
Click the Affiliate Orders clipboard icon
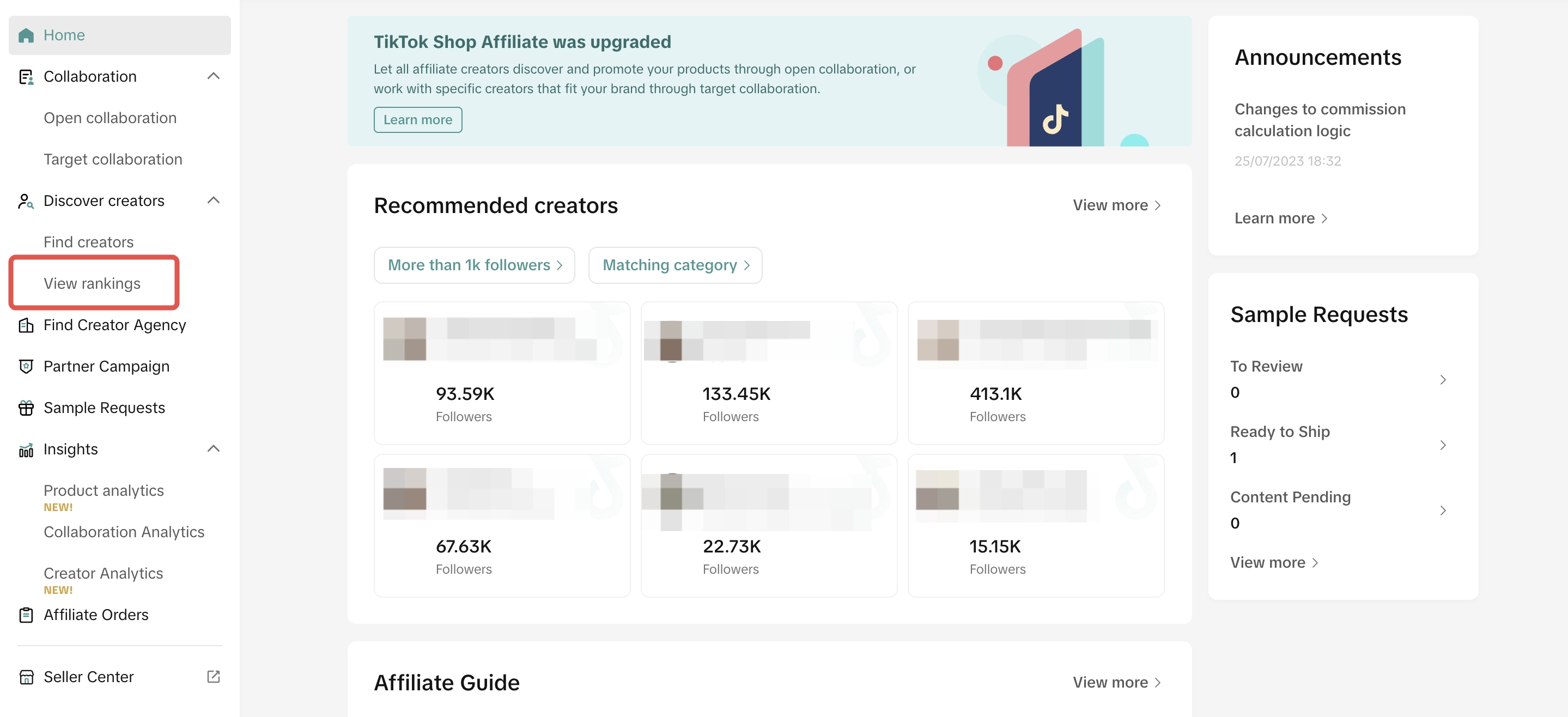point(26,615)
